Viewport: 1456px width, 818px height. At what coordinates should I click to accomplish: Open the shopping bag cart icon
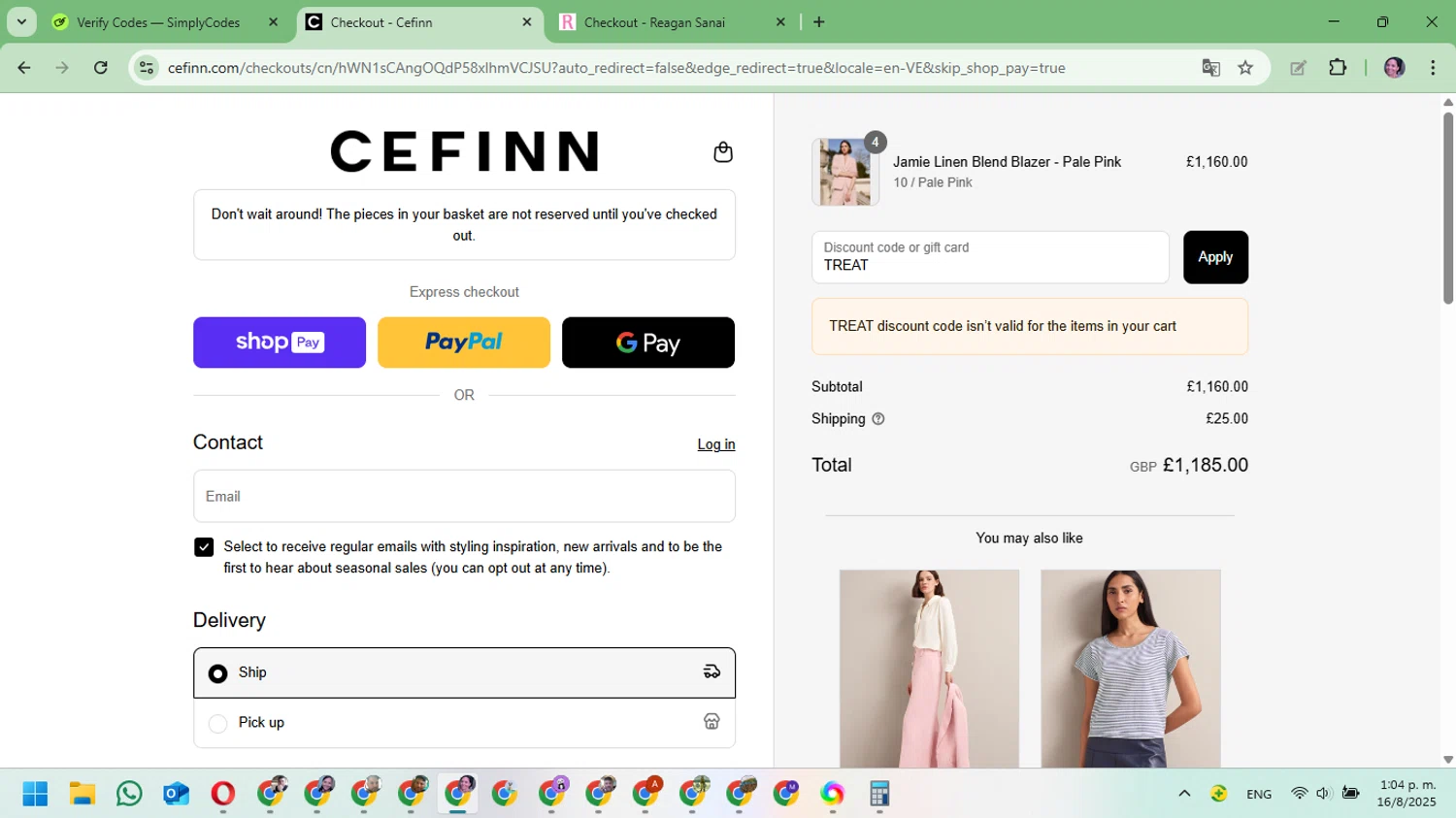[723, 152]
